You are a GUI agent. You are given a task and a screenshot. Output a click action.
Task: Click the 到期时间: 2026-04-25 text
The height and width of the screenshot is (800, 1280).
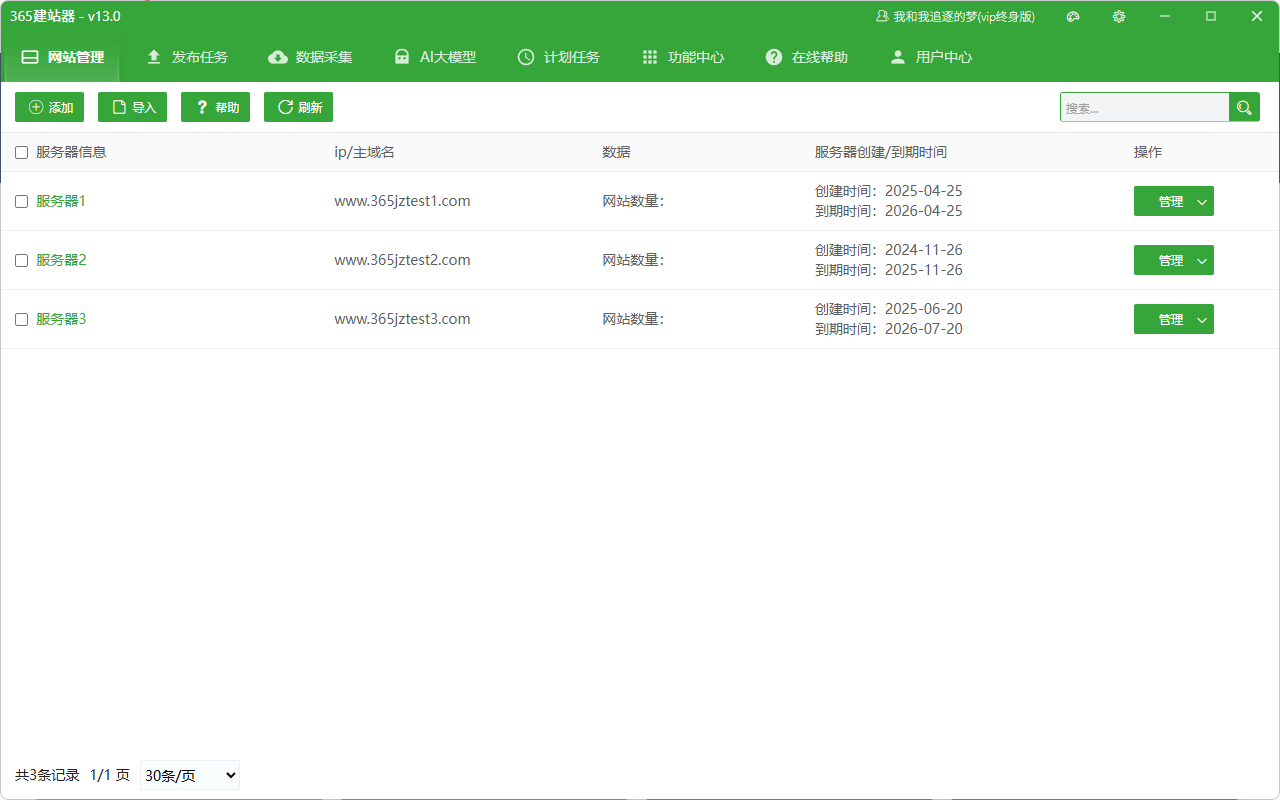point(889,211)
